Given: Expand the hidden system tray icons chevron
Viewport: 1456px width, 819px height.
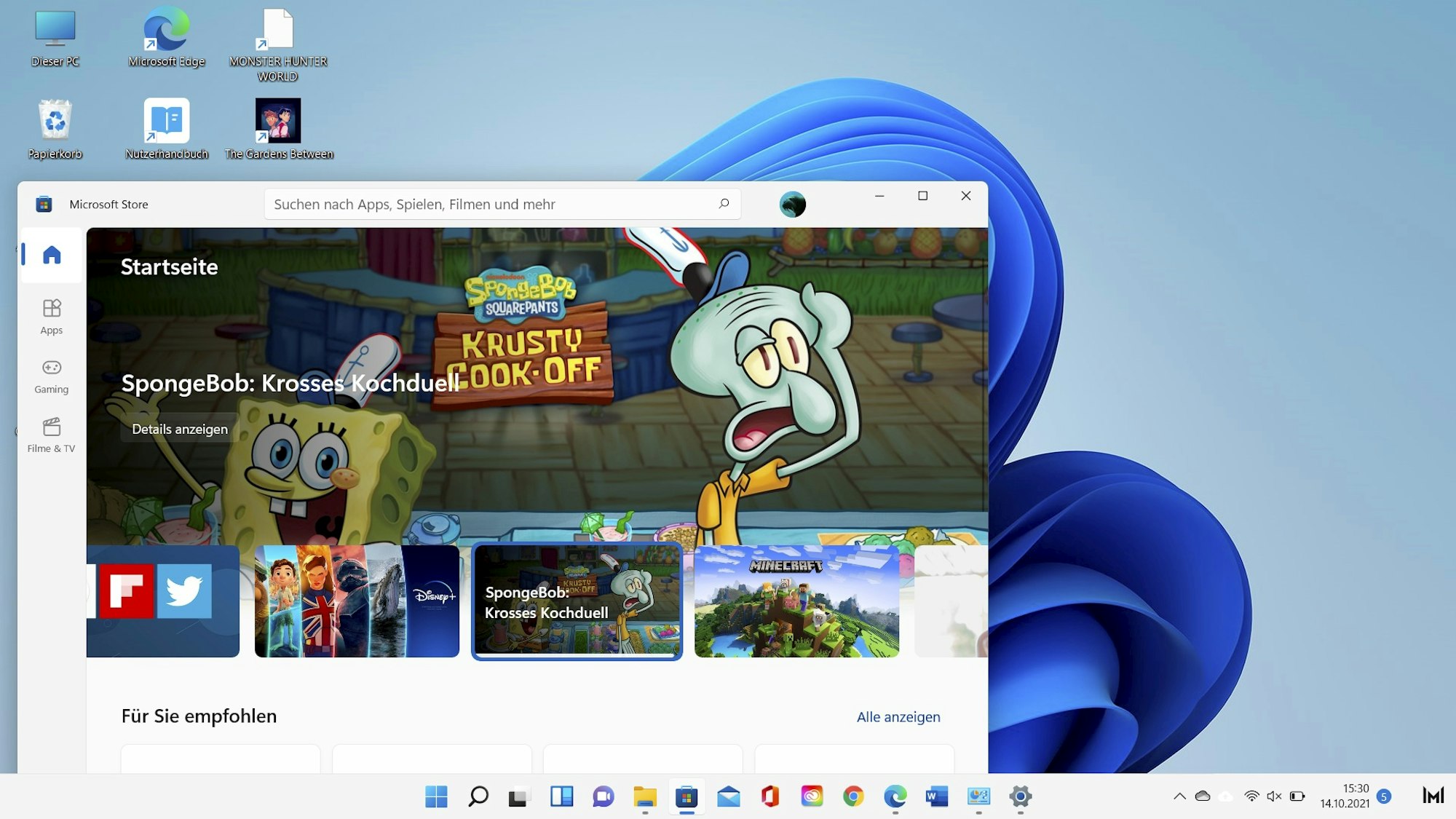Looking at the screenshot, I should [1181, 797].
